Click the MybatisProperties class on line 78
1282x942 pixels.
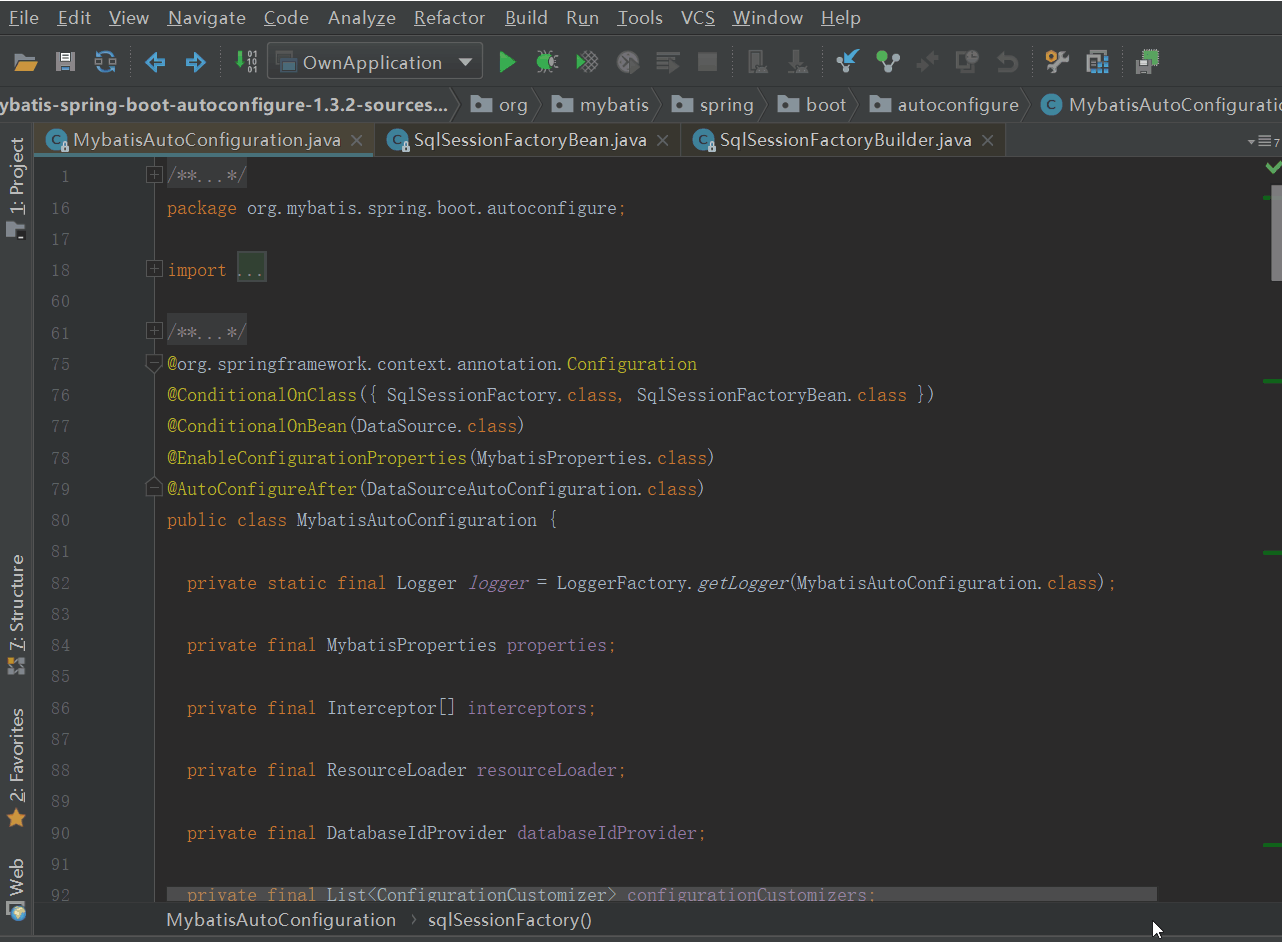coord(562,458)
